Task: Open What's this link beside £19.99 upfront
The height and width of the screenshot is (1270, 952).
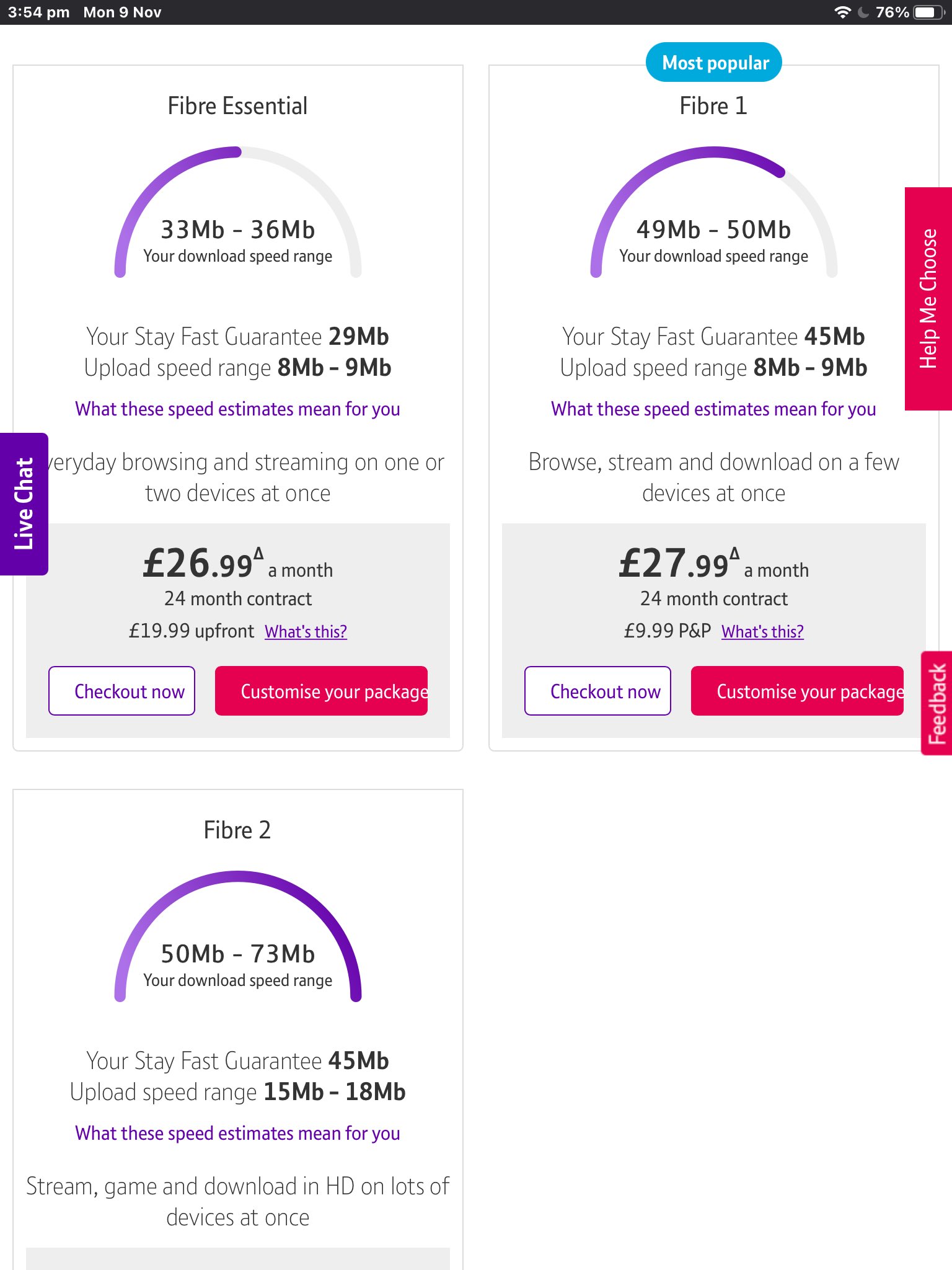Action: (x=306, y=631)
